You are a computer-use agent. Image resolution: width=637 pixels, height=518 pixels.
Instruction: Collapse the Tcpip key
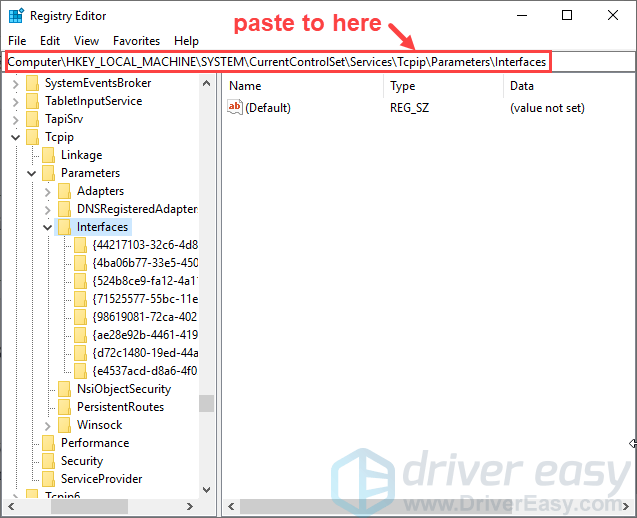coord(15,137)
